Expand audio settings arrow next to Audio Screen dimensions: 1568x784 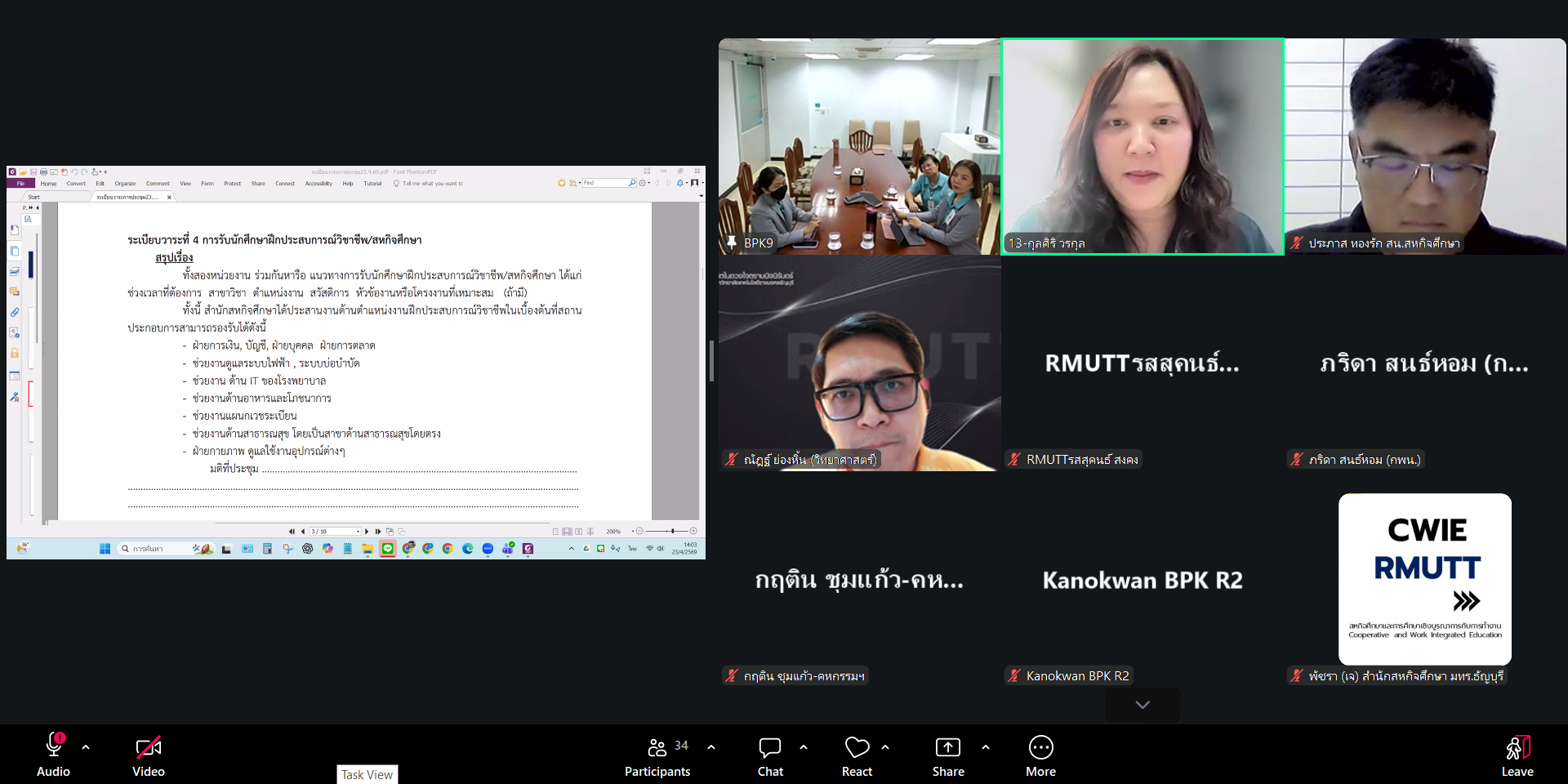[x=86, y=747]
